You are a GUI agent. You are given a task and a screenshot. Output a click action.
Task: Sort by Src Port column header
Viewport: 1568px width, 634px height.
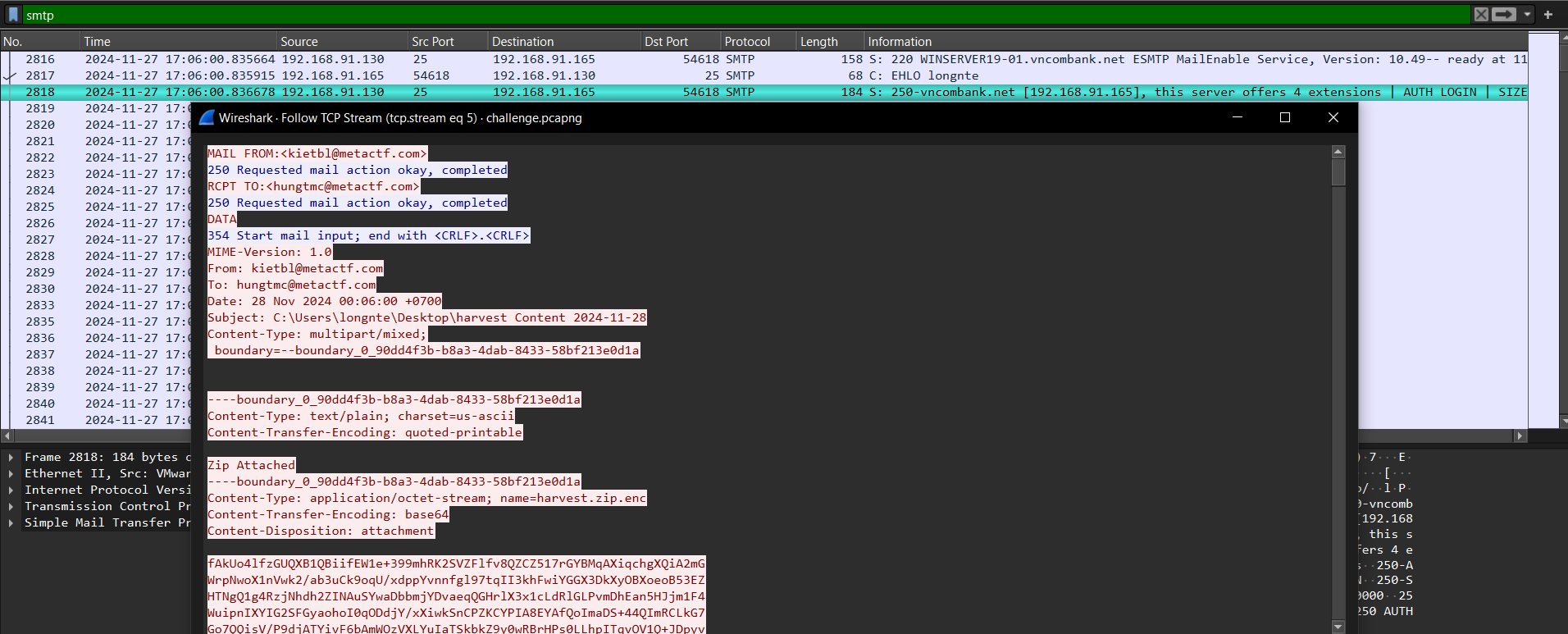pos(448,41)
